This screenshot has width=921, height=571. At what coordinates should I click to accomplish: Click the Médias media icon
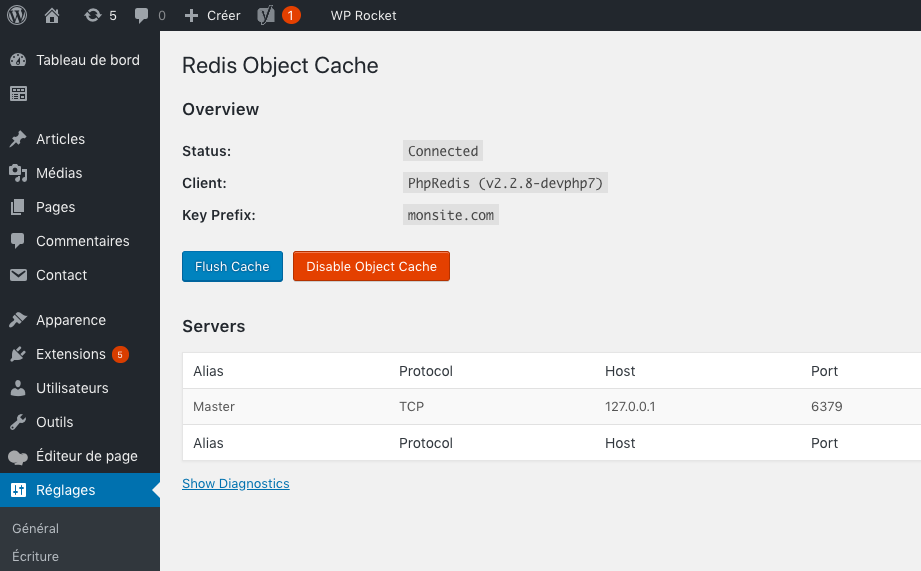pyautogui.click(x=18, y=173)
